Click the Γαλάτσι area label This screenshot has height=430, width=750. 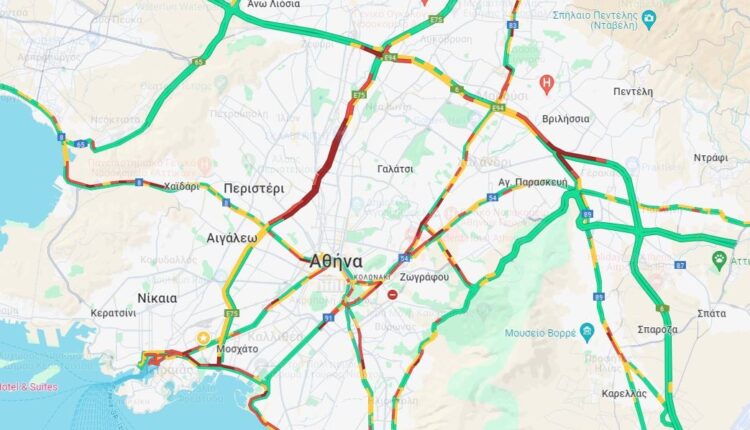pyautogui.click(x=395, y=169)
